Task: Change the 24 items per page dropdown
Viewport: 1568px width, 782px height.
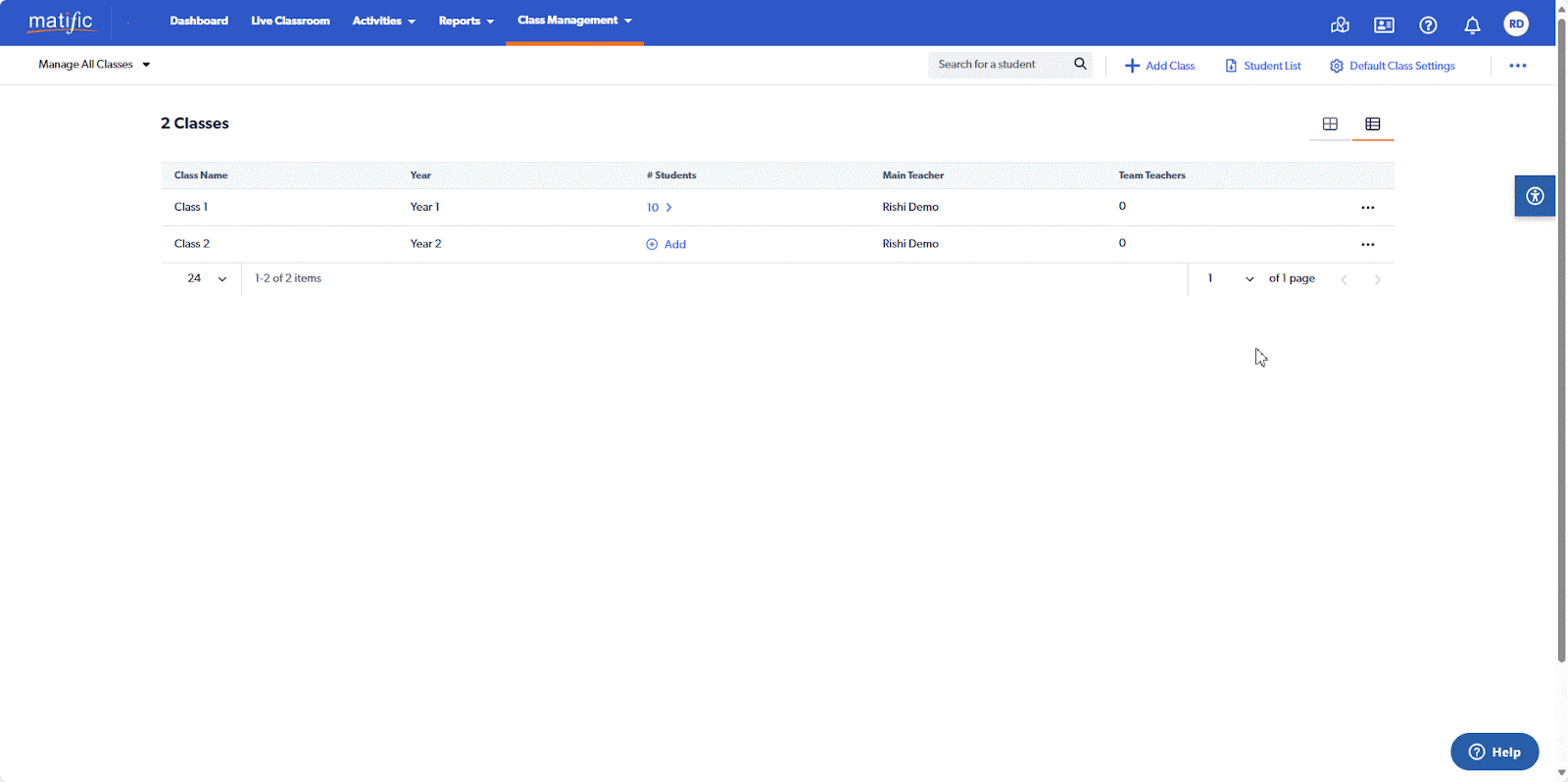Action: 206,278
